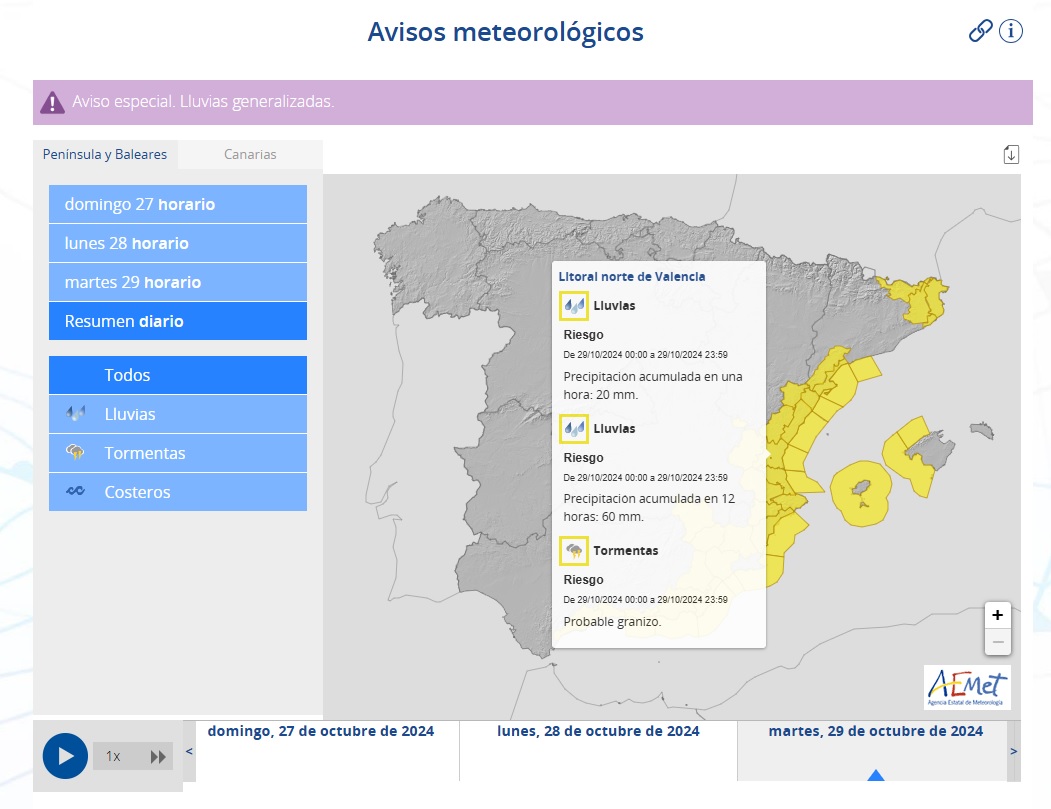Open the information icon at top right
Viewport: 1051px width, 809px height.
[x=1011, y=32]
